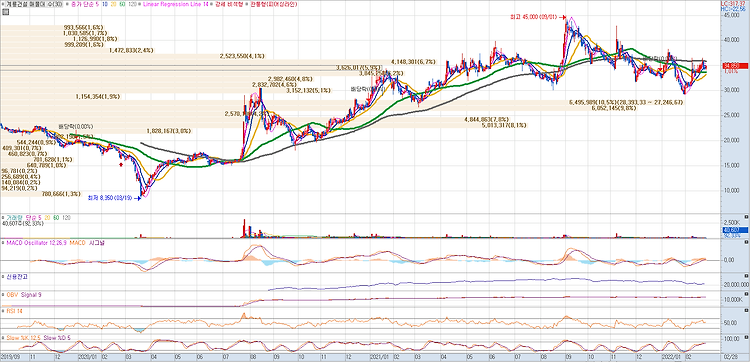Image resolution: width=750 pixels, height=362 pixels.
Task: Click the 40,607주(92.33%) volume readout
Action: pyautogui.click(x=23, y=223)
